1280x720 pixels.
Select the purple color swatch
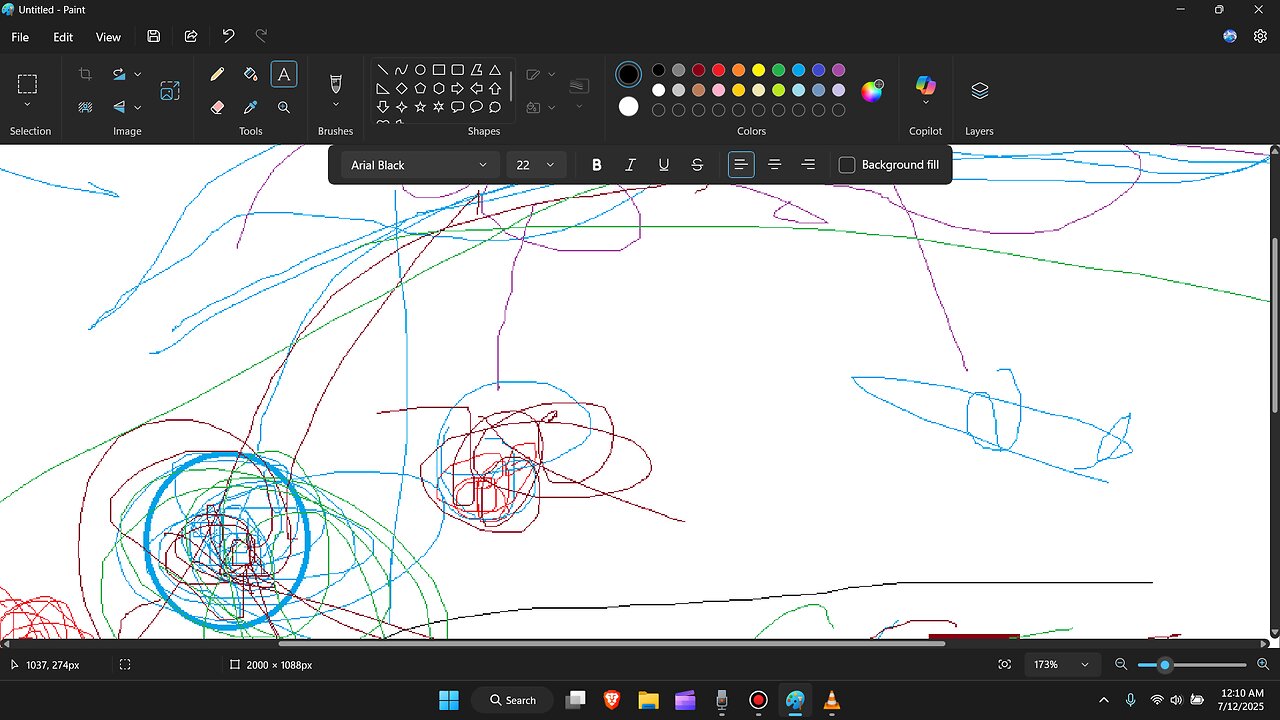pyautogui.click(x=838, y=70)
